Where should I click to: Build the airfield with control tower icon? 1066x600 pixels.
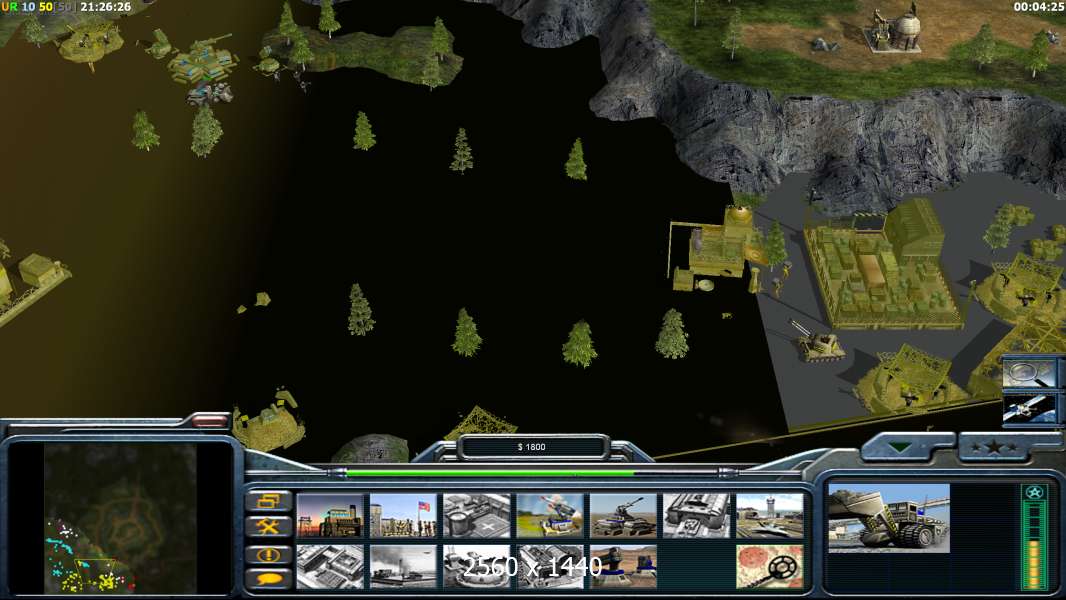(x=770, y=515)
